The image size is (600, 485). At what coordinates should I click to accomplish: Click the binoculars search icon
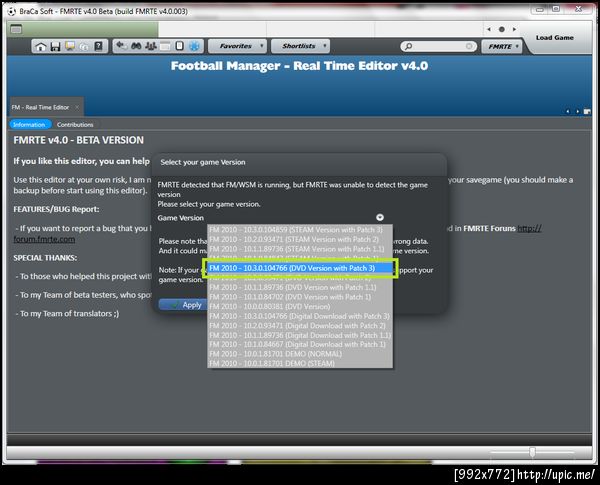pos(136,46)
